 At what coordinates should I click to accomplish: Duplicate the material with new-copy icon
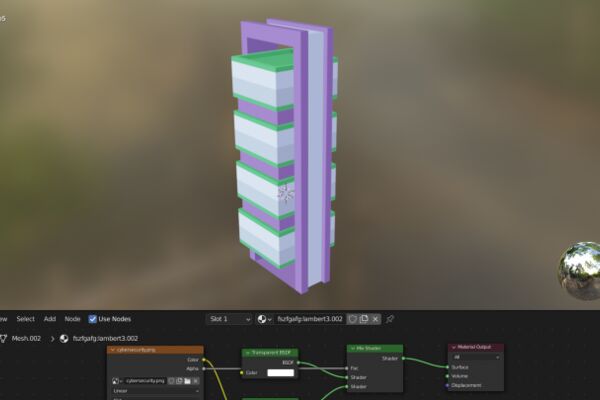click(x=364, y=319)
